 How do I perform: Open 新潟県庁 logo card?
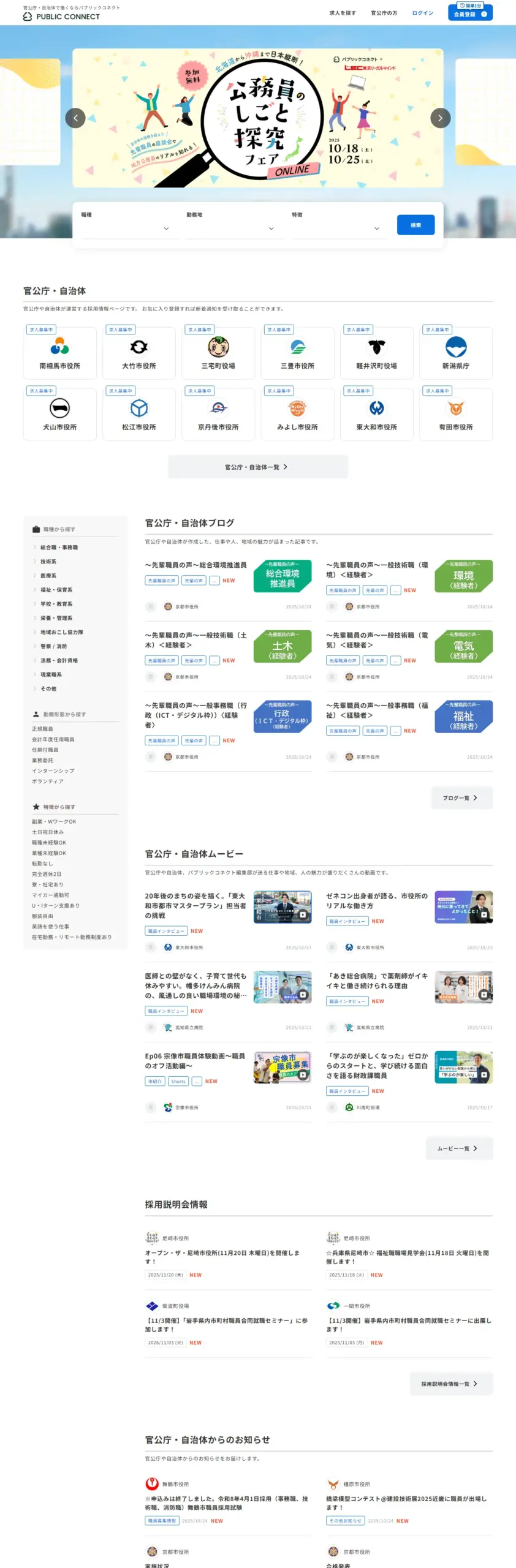[x=456, y=353]
